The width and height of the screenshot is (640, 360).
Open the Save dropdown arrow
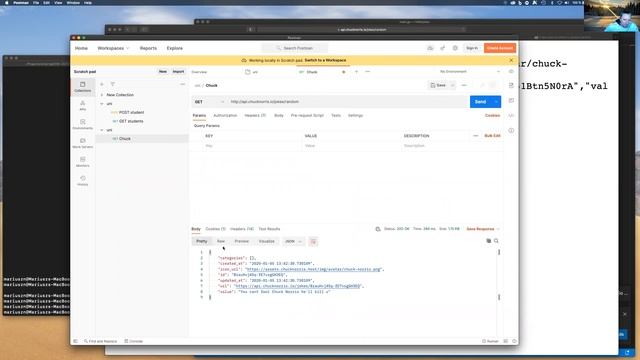452,85
